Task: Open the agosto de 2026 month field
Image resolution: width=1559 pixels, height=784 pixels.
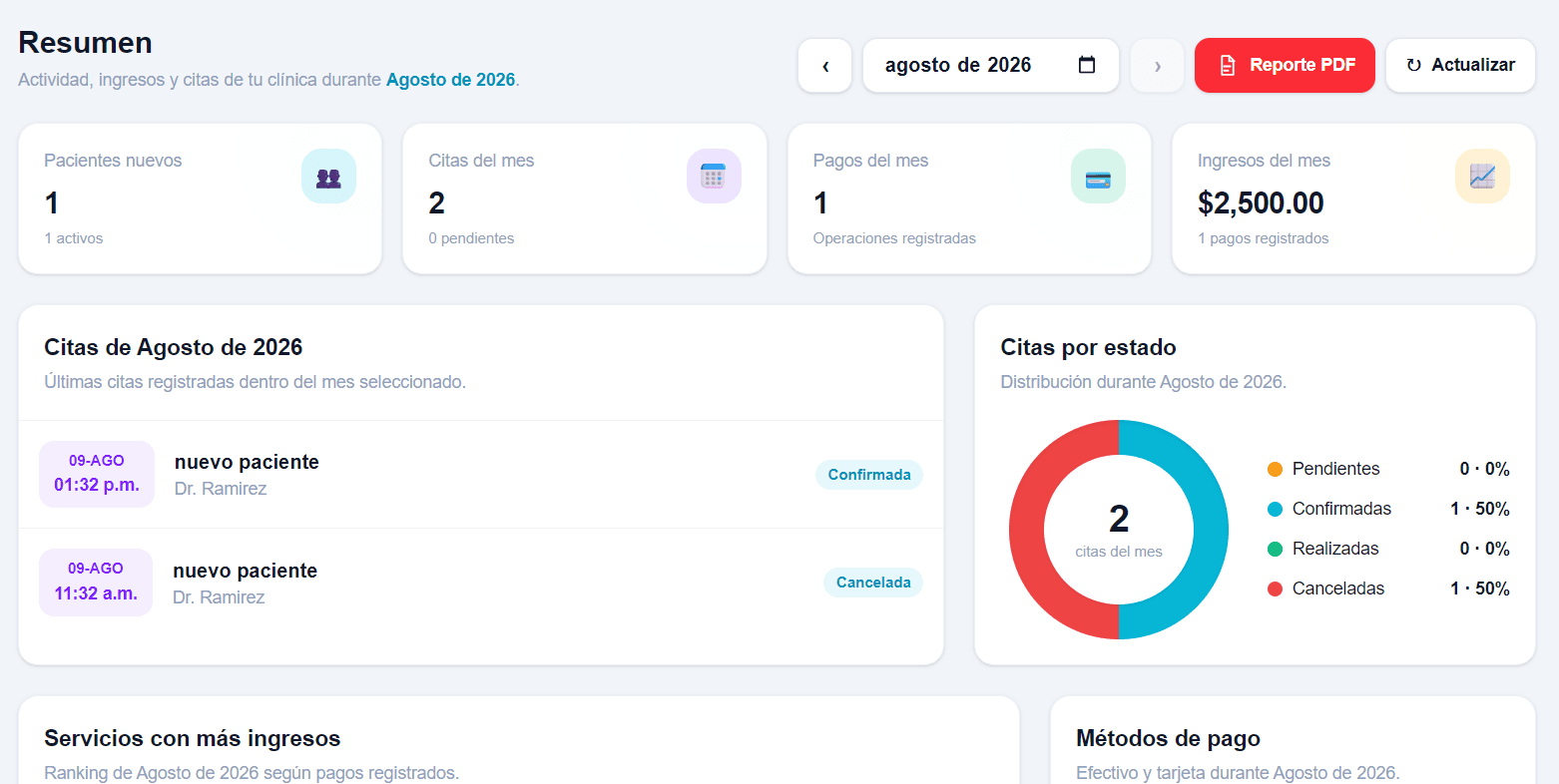Action: [991, 66]
